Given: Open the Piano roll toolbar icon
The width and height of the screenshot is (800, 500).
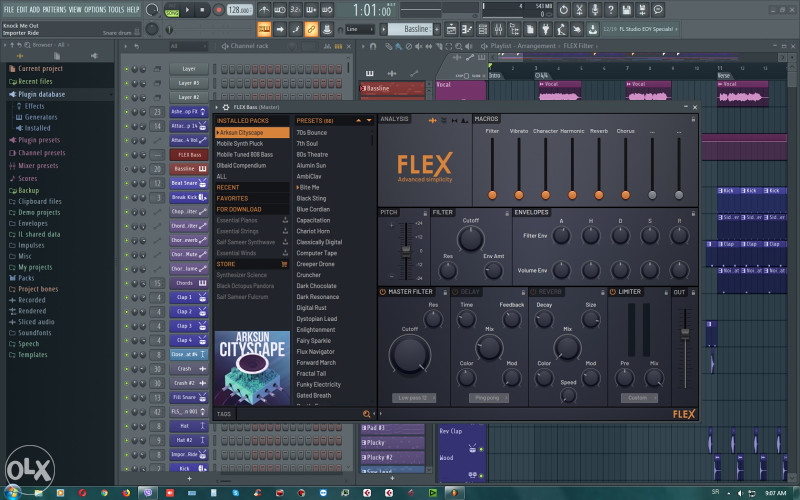Looking at the screenshot, I should click(x=467, y=29).
